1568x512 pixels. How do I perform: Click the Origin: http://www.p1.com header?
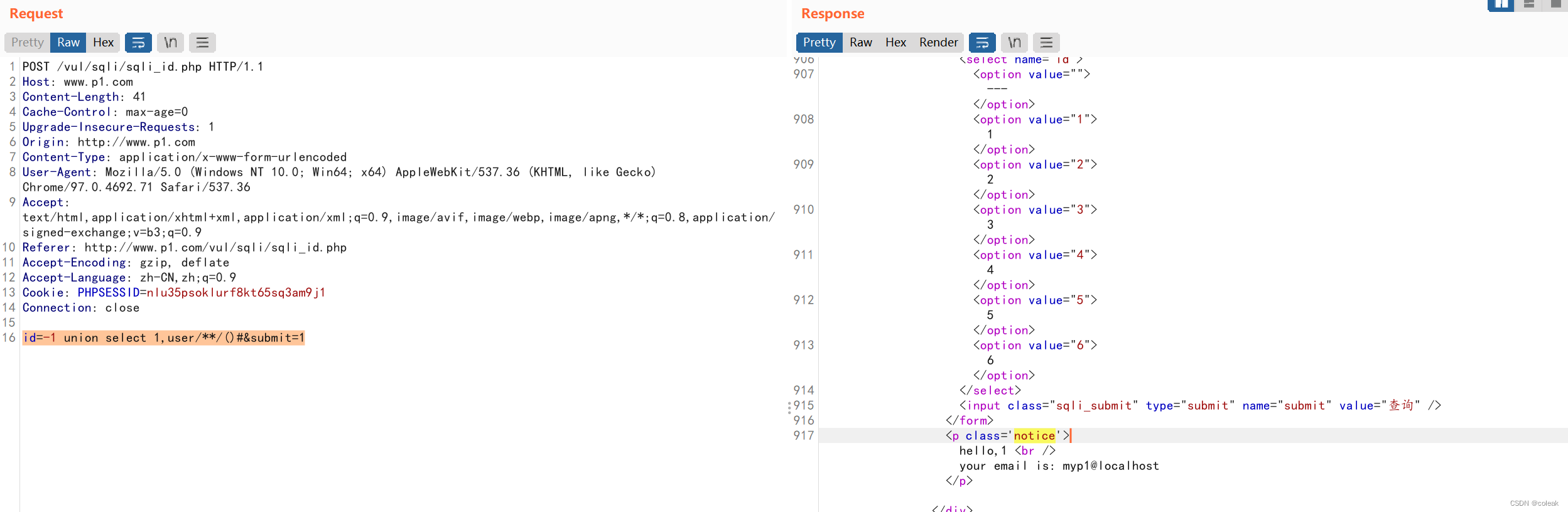tap(109, 142)
